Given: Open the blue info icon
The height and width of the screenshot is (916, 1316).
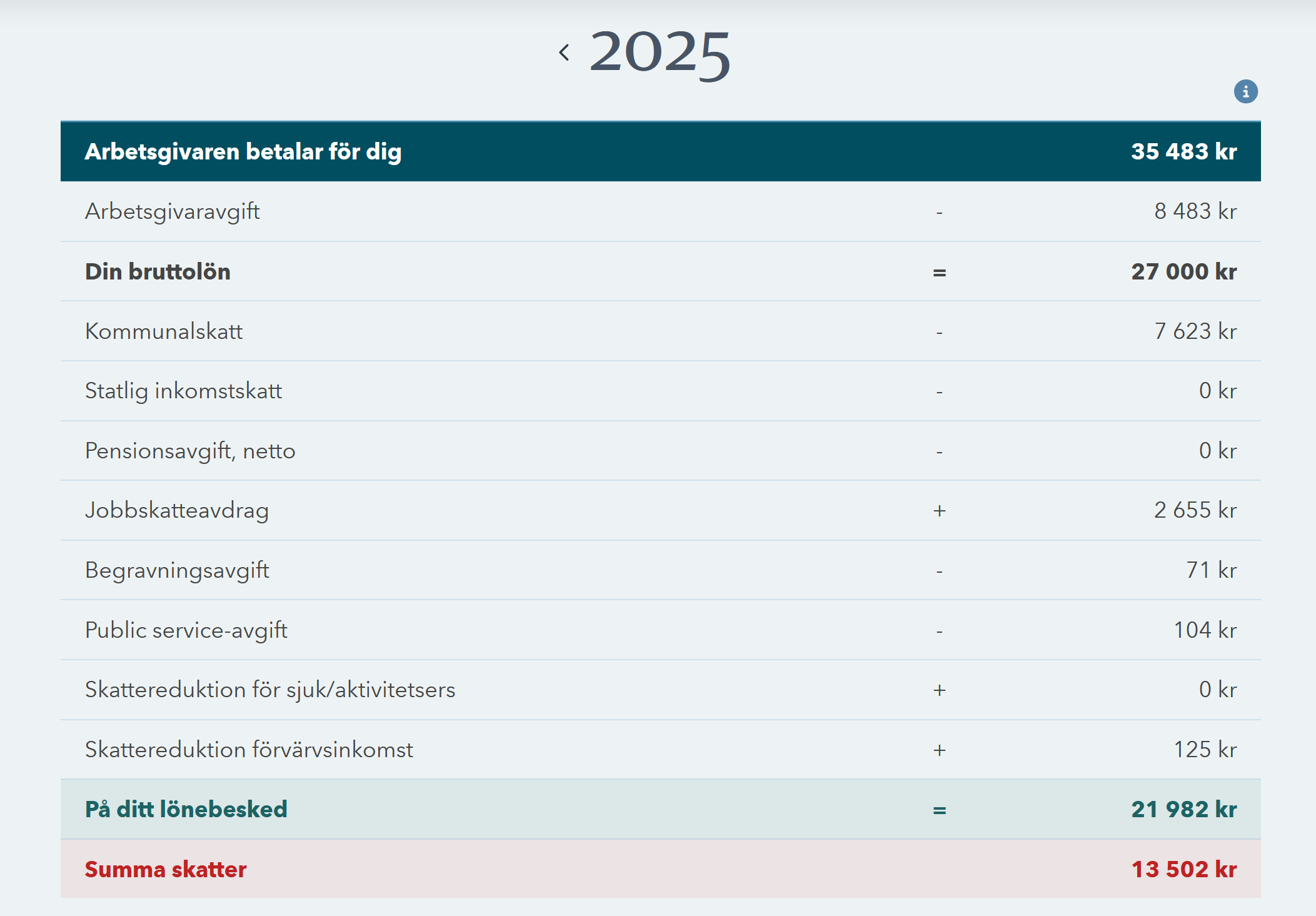Looking at the screenshot, I should pyautogui.click(x=1245, y=92).
